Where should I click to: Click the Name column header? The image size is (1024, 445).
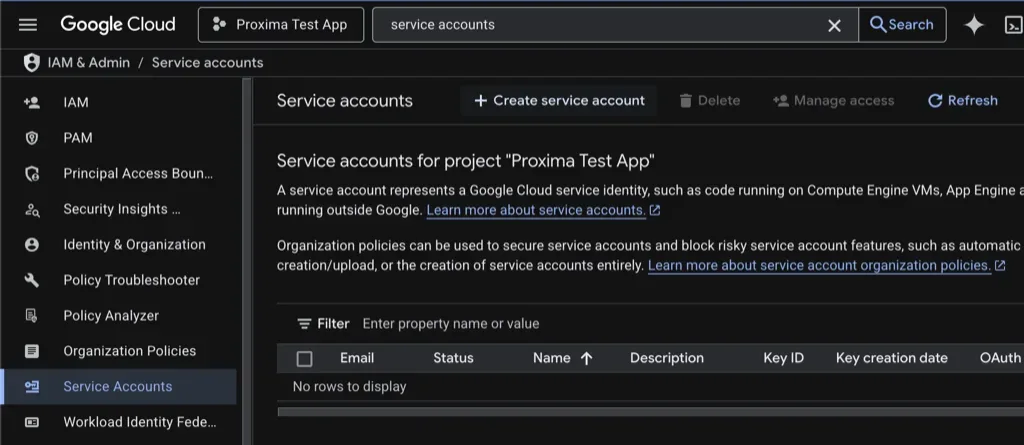[552, 358]
